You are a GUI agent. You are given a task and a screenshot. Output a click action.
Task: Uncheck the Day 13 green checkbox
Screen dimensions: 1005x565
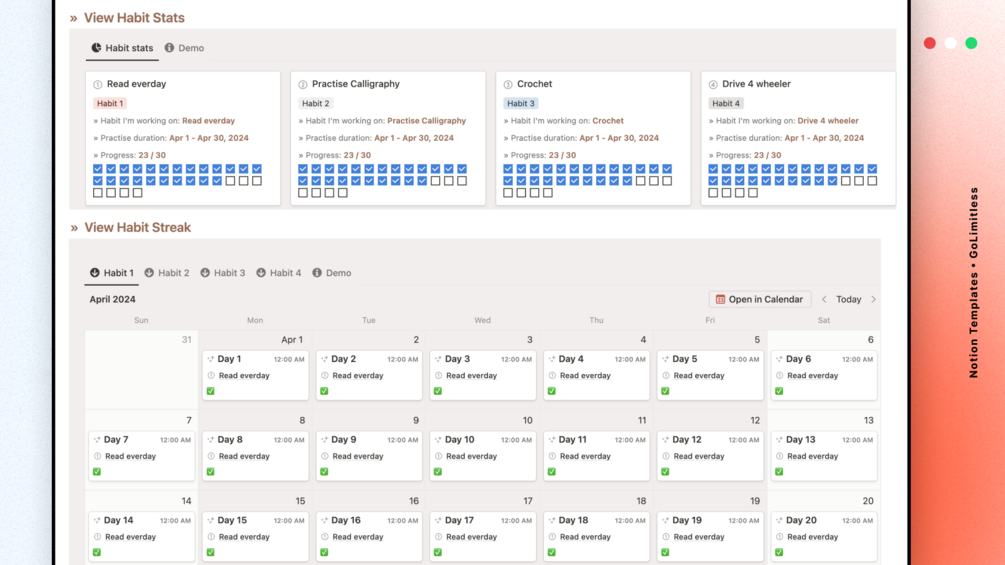(779, 471)
